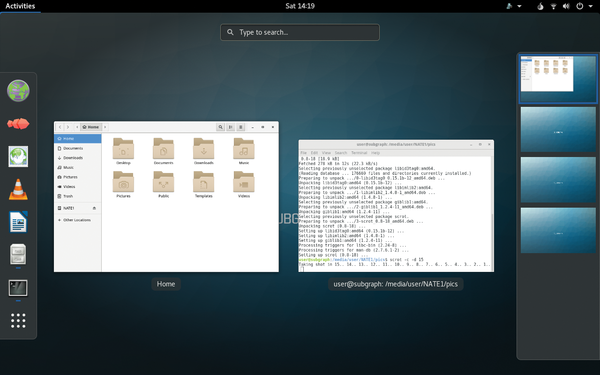The height and width of the screenshot is (375, 600).
Task: Click the leftmost tray icon in top bar
Action: [x=509, y=6]
